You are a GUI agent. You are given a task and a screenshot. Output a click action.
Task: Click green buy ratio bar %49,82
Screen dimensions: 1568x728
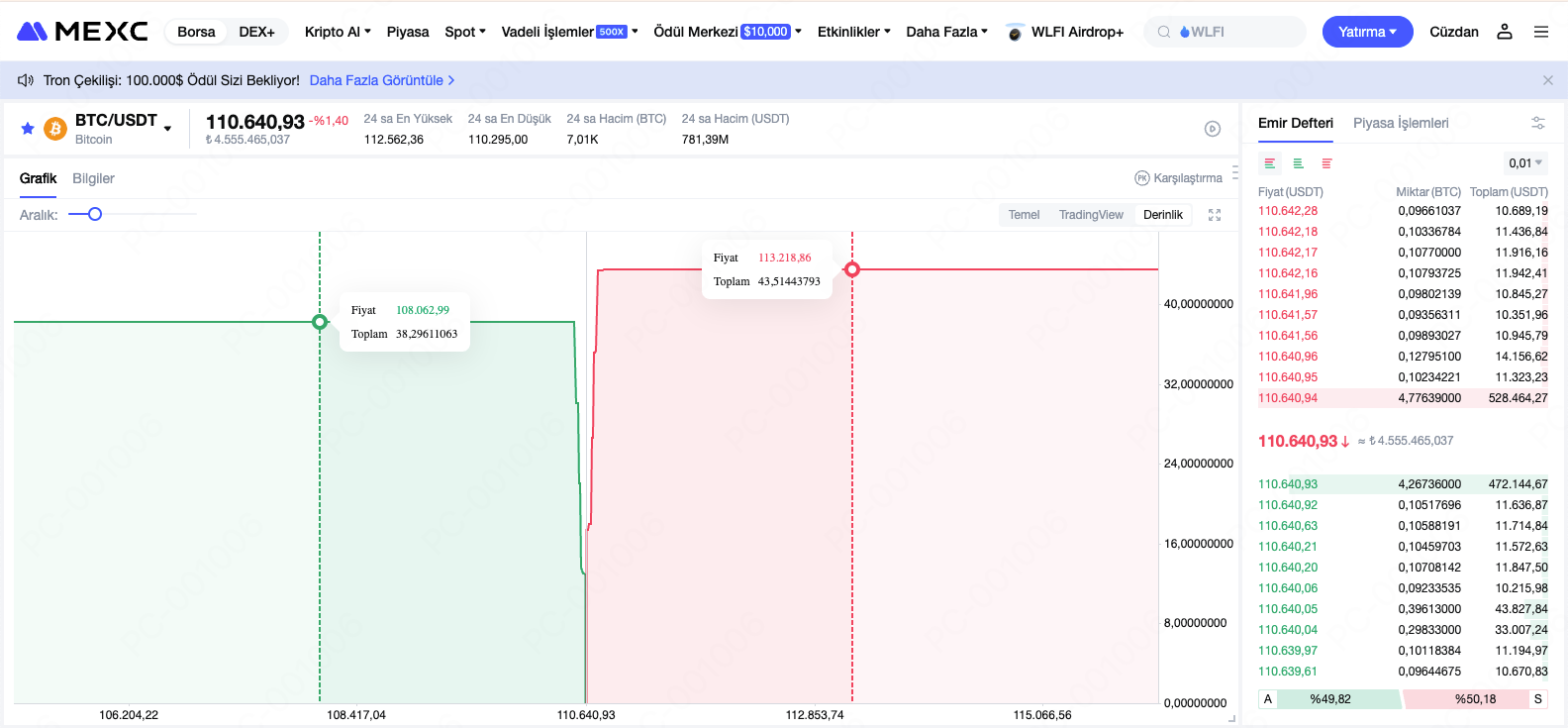pos(1338,699)
